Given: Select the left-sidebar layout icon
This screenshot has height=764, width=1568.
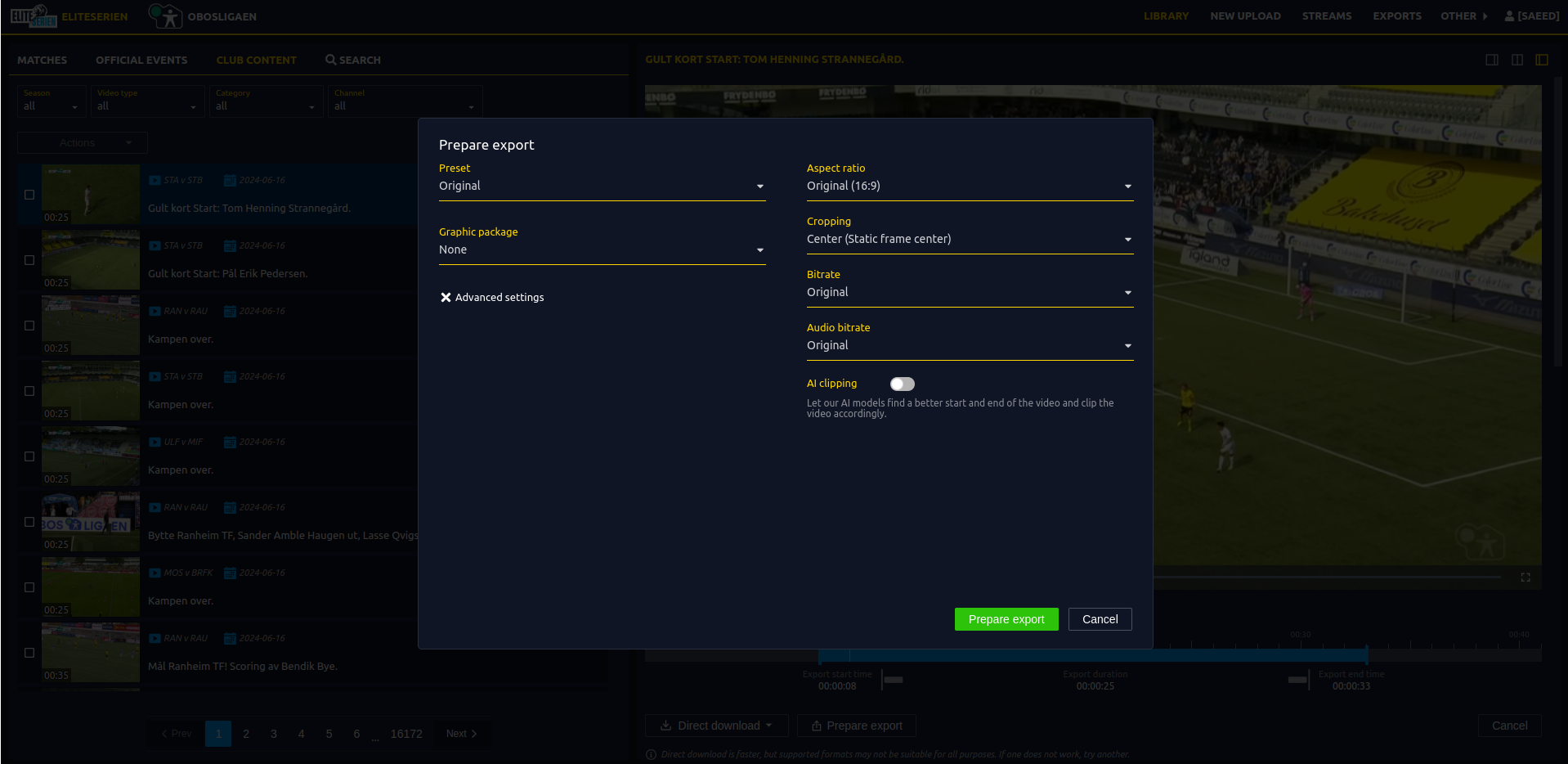Looking at the screenshot, I should (1542, 59).
